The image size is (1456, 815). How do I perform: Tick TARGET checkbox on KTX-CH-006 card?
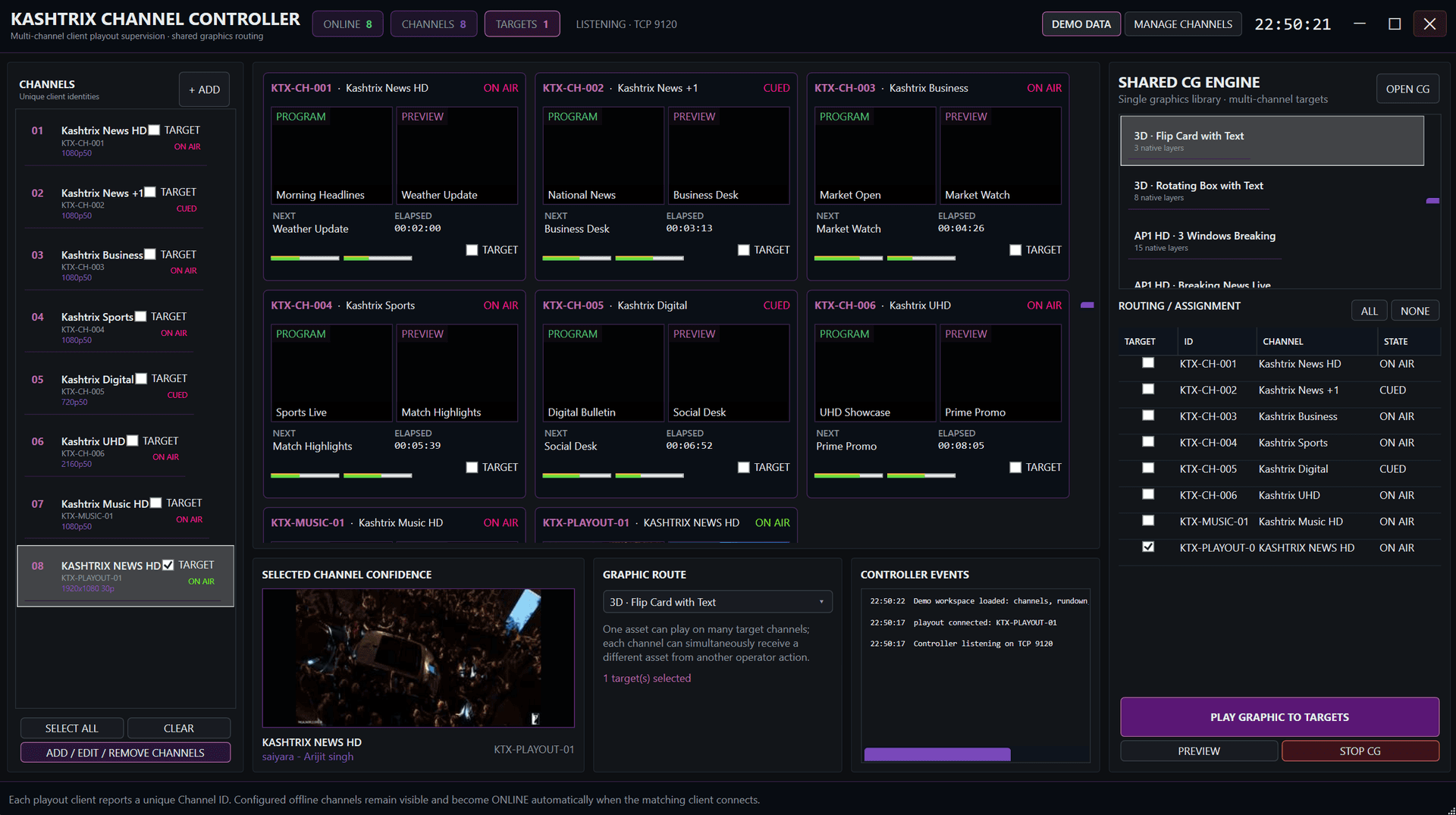point(1015,468)
